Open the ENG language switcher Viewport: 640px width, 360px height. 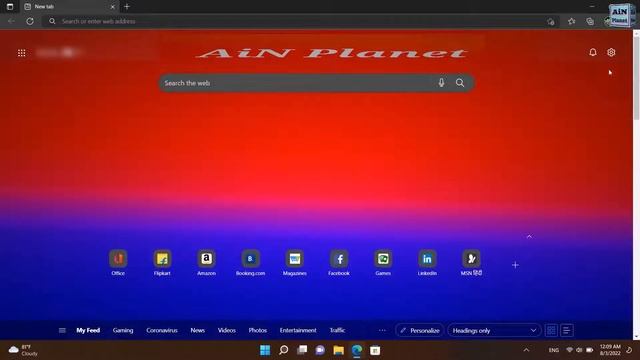(x=553, y=350)
